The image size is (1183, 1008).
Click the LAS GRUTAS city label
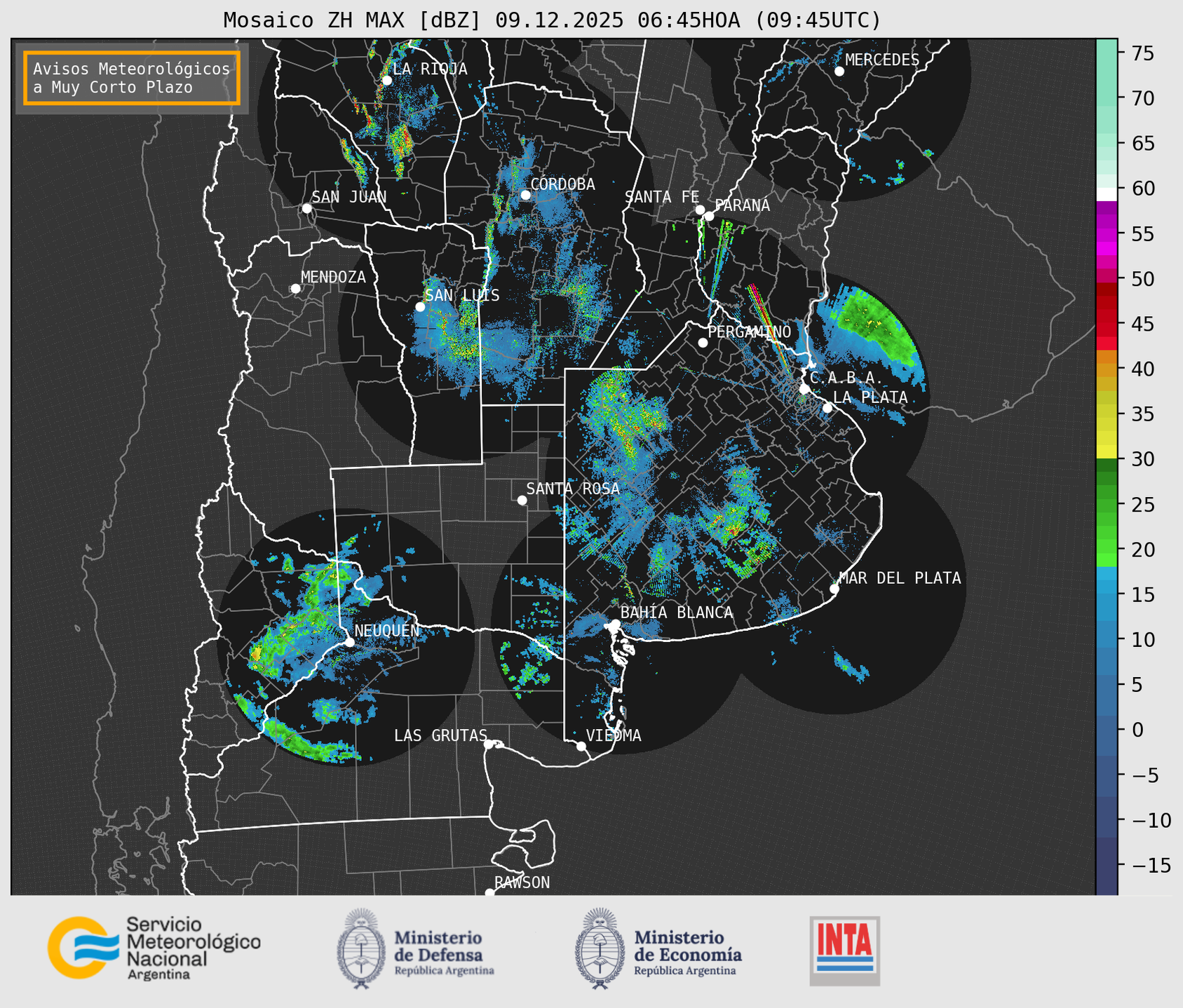pos(440,736)
